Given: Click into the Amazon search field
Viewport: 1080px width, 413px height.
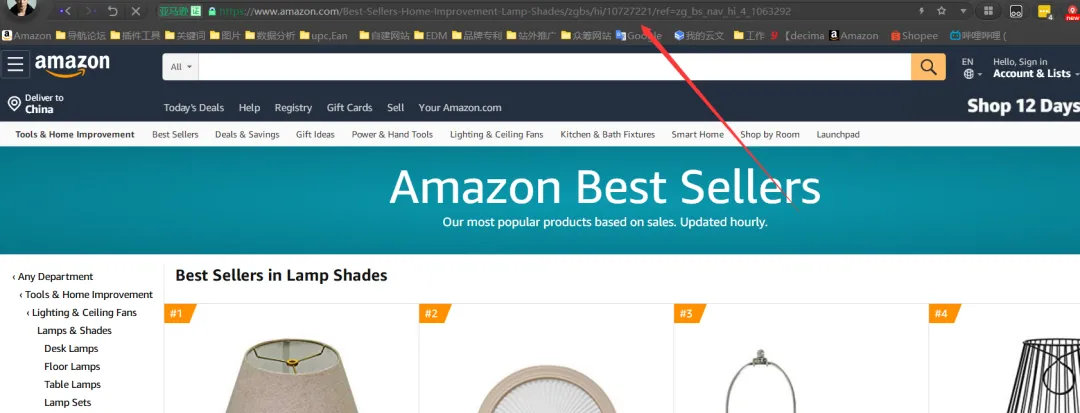Looking at the screenshot, I should coord(554,67).
